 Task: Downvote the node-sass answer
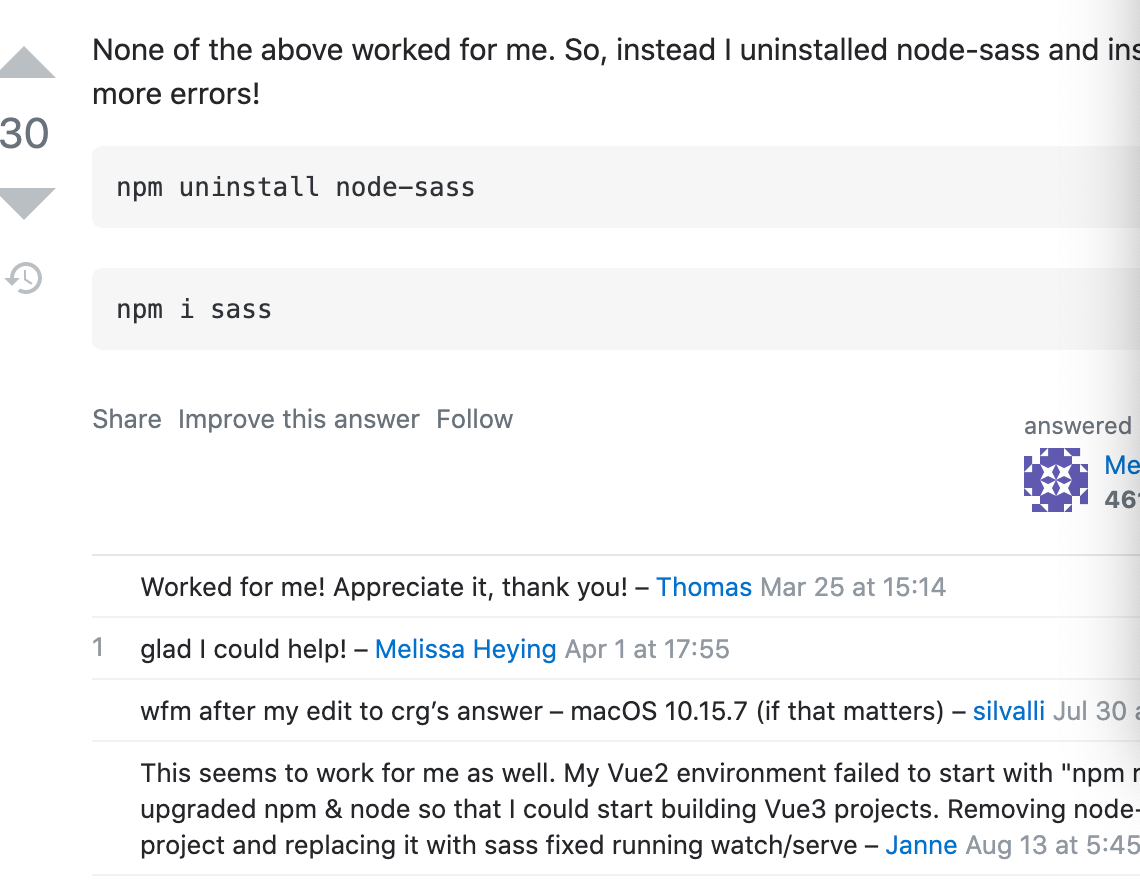point(27,203)
